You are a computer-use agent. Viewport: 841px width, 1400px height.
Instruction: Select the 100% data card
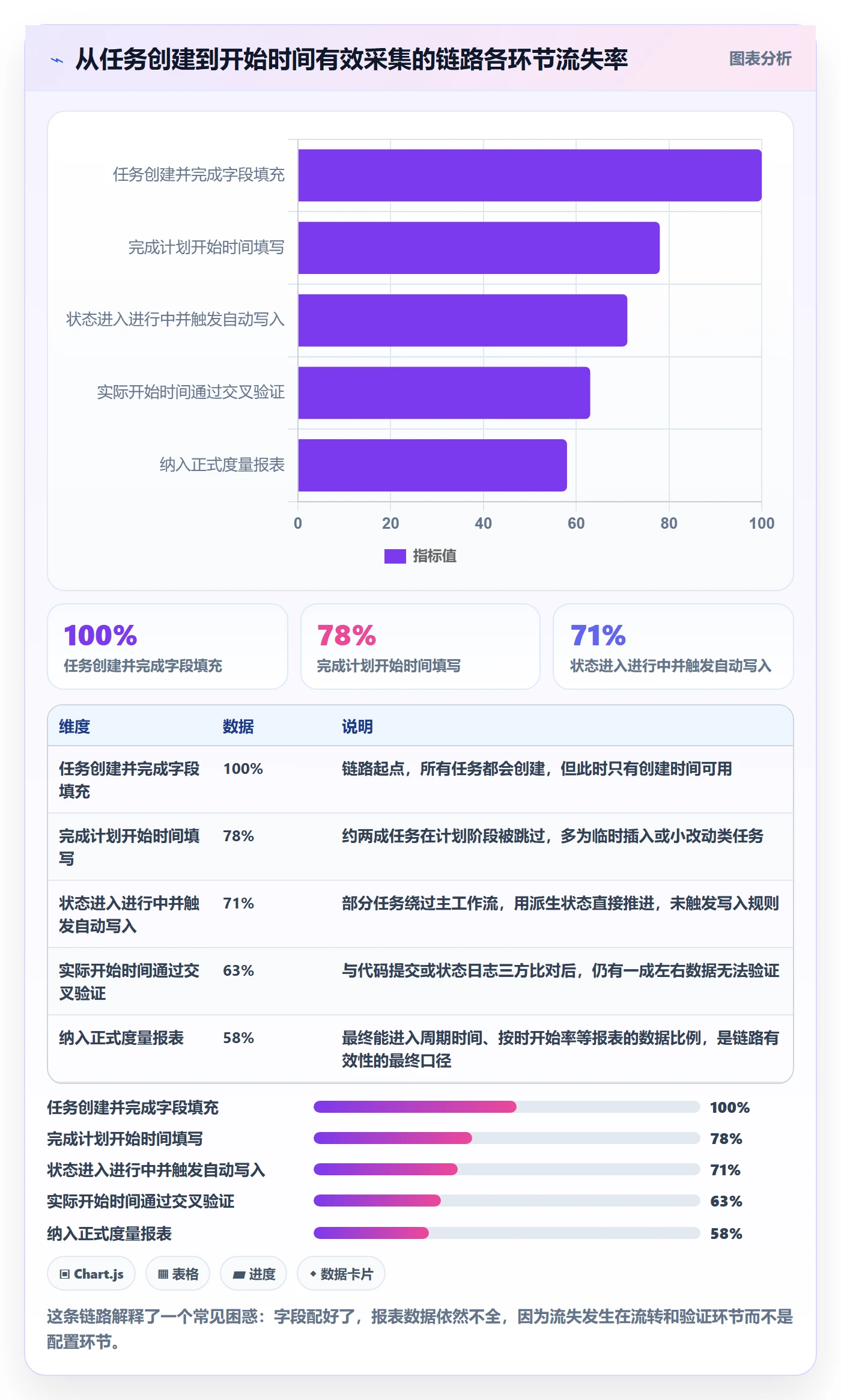point(168,647)
